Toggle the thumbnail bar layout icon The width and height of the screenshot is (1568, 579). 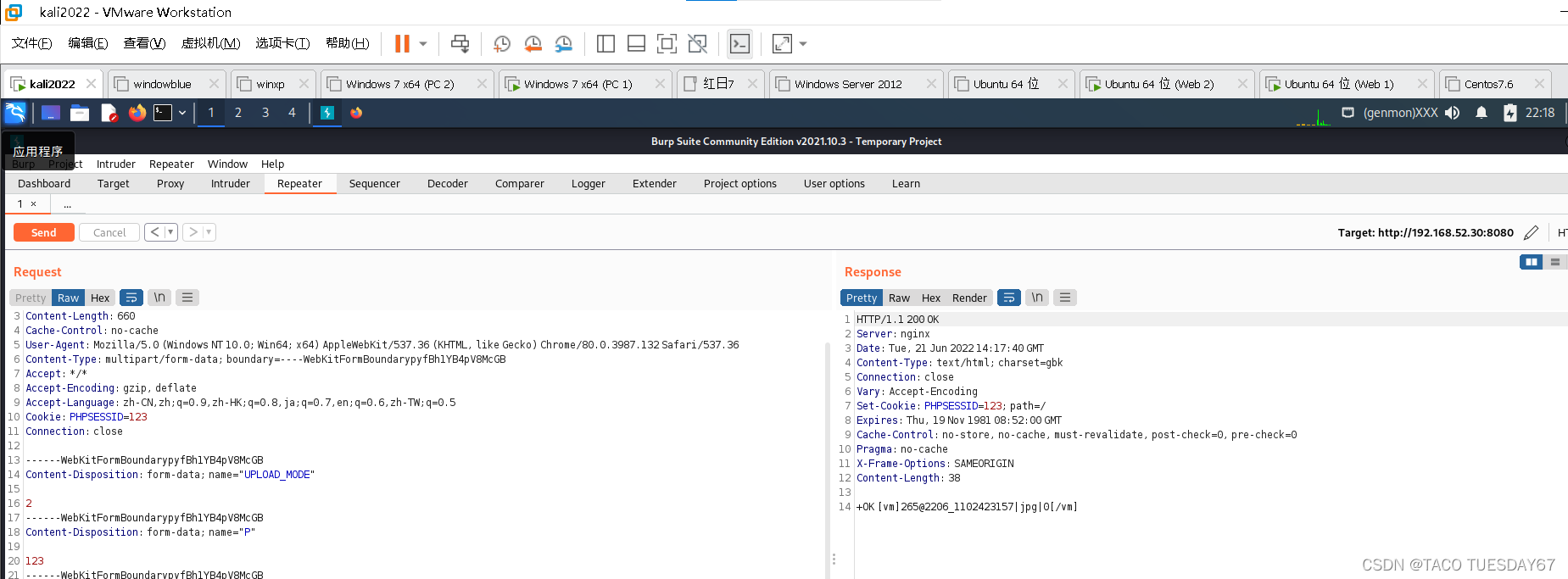tap(636, 43)
